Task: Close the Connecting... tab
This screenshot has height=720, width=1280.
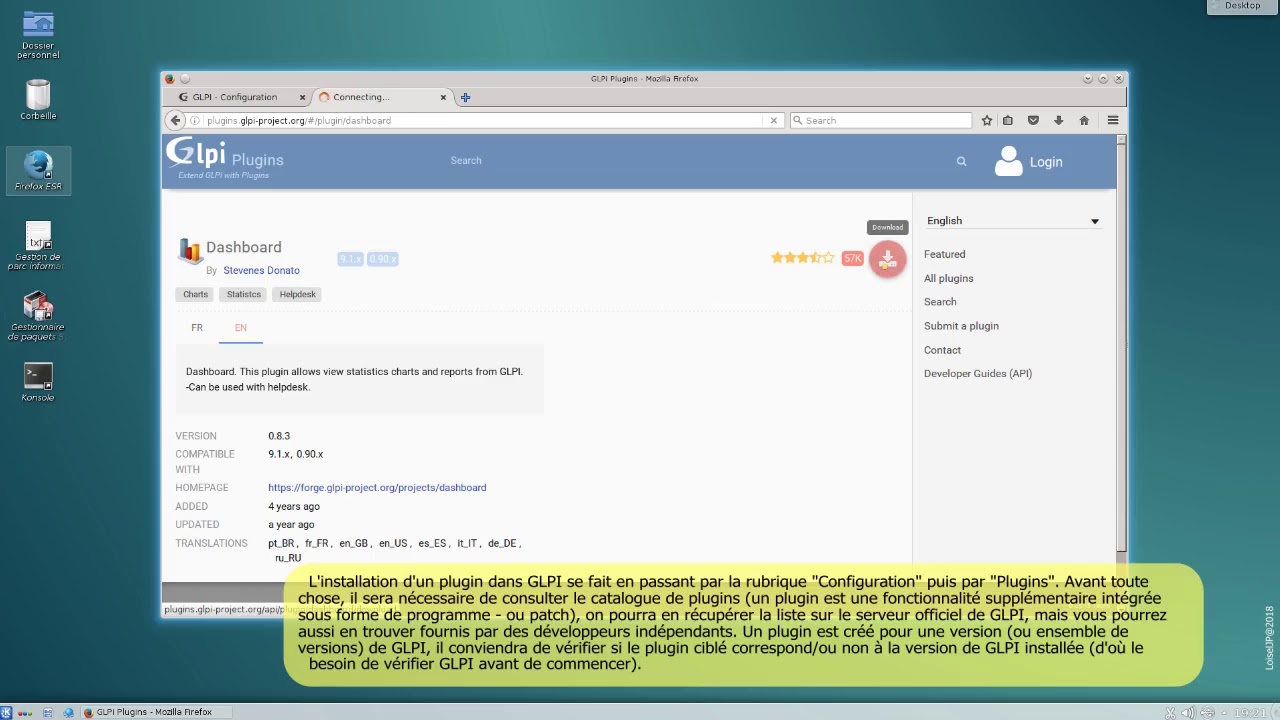Action: [x=443, y=97]
